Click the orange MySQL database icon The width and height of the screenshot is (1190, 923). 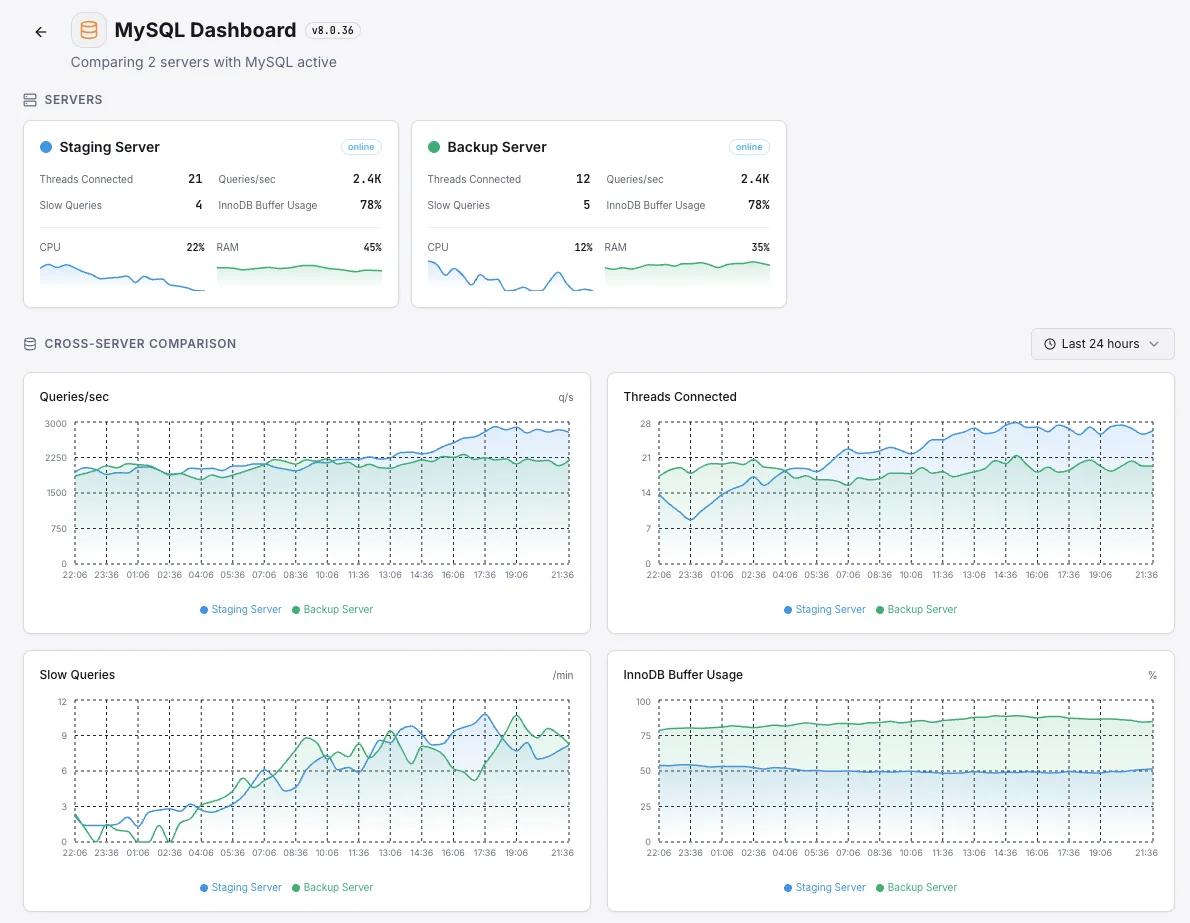point(89,30)
